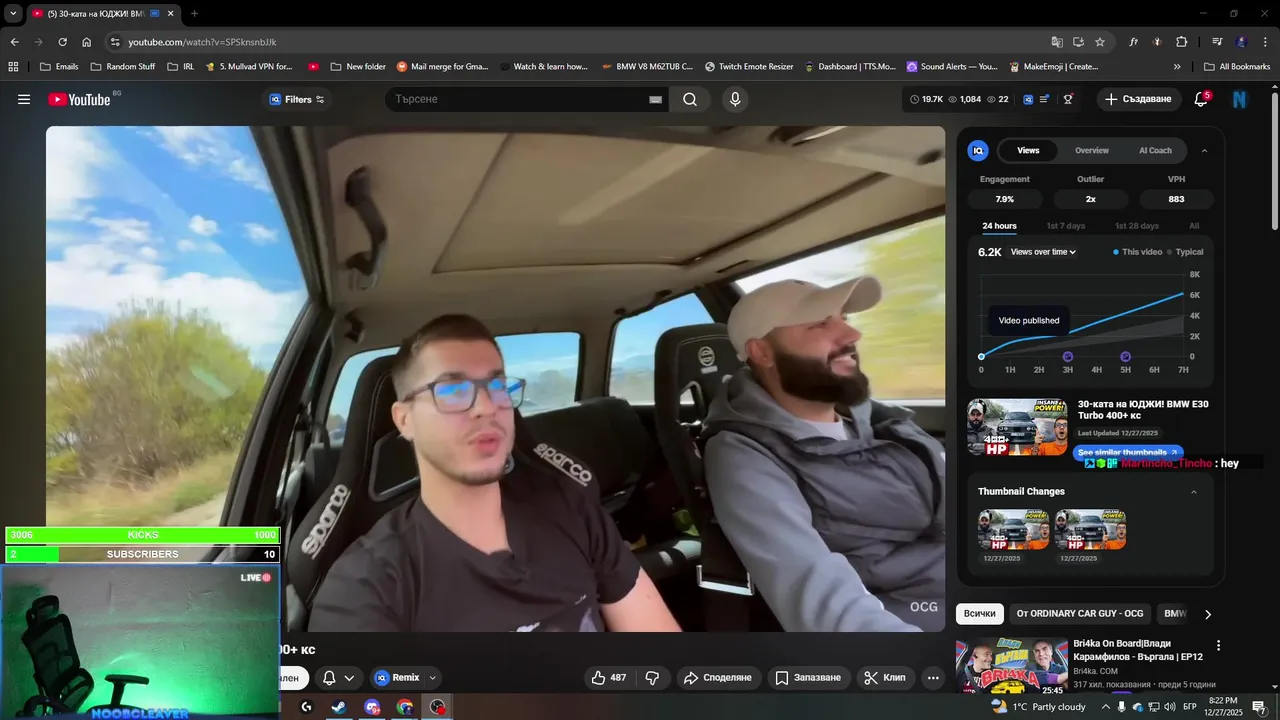Select the 1st 28 days tab
1280x720 pixels.
(x=1136, y=226)
